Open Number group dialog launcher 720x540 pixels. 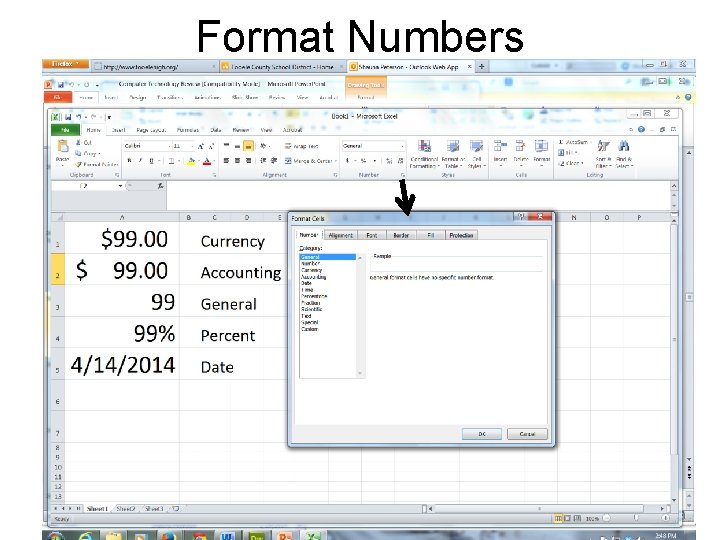403,175
